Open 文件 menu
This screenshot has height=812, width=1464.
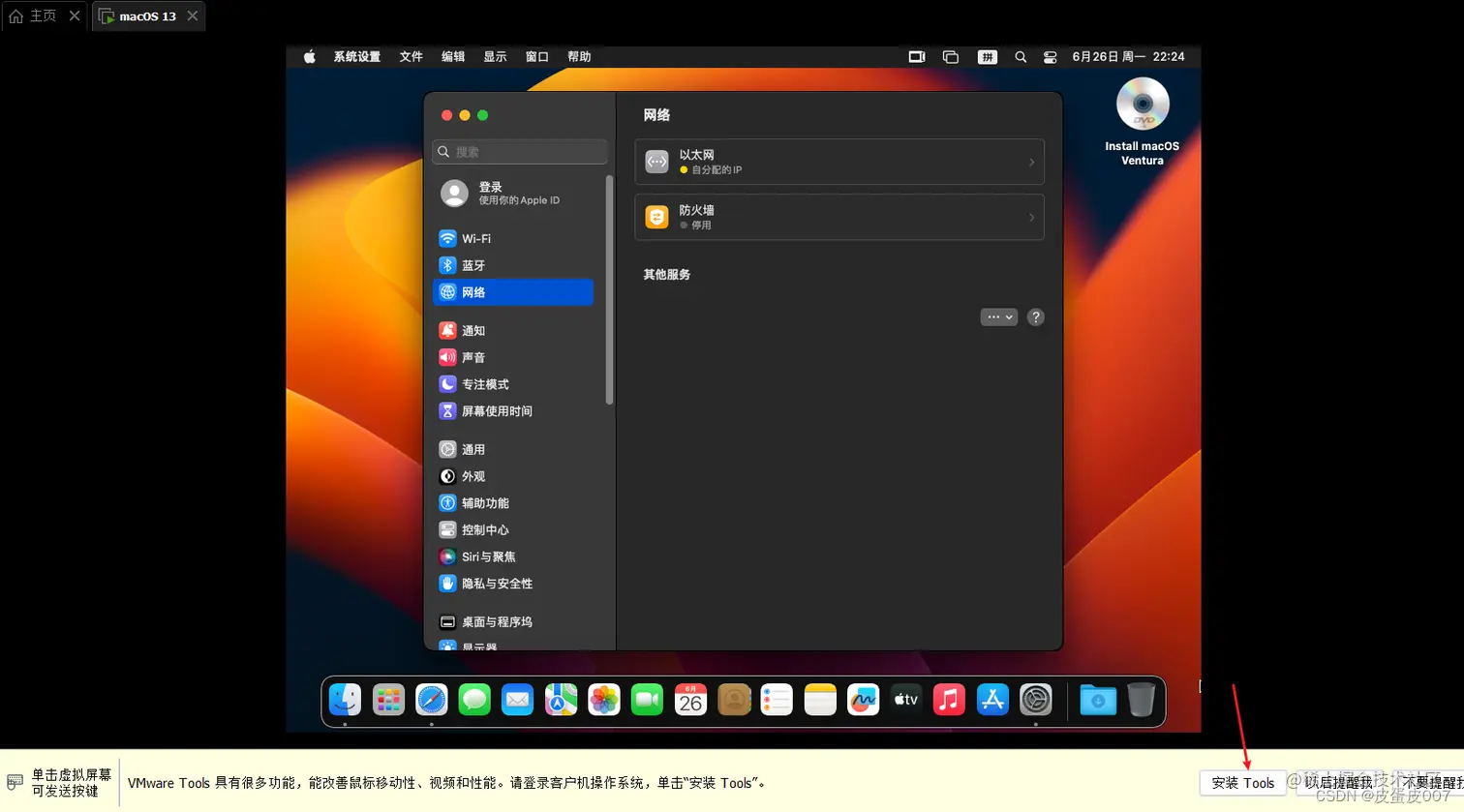pyautogui.click(x=412, y=57)
